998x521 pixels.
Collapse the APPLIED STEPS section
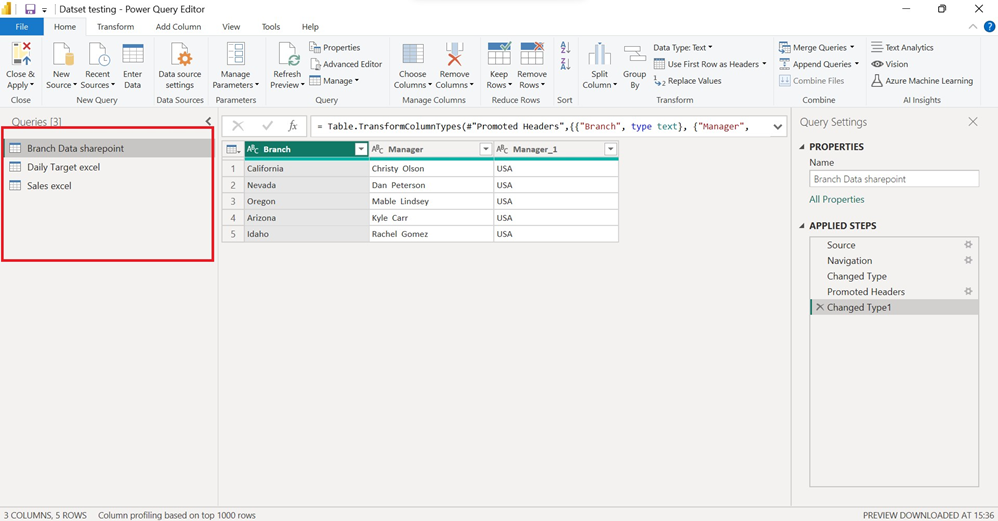(802, 226)
